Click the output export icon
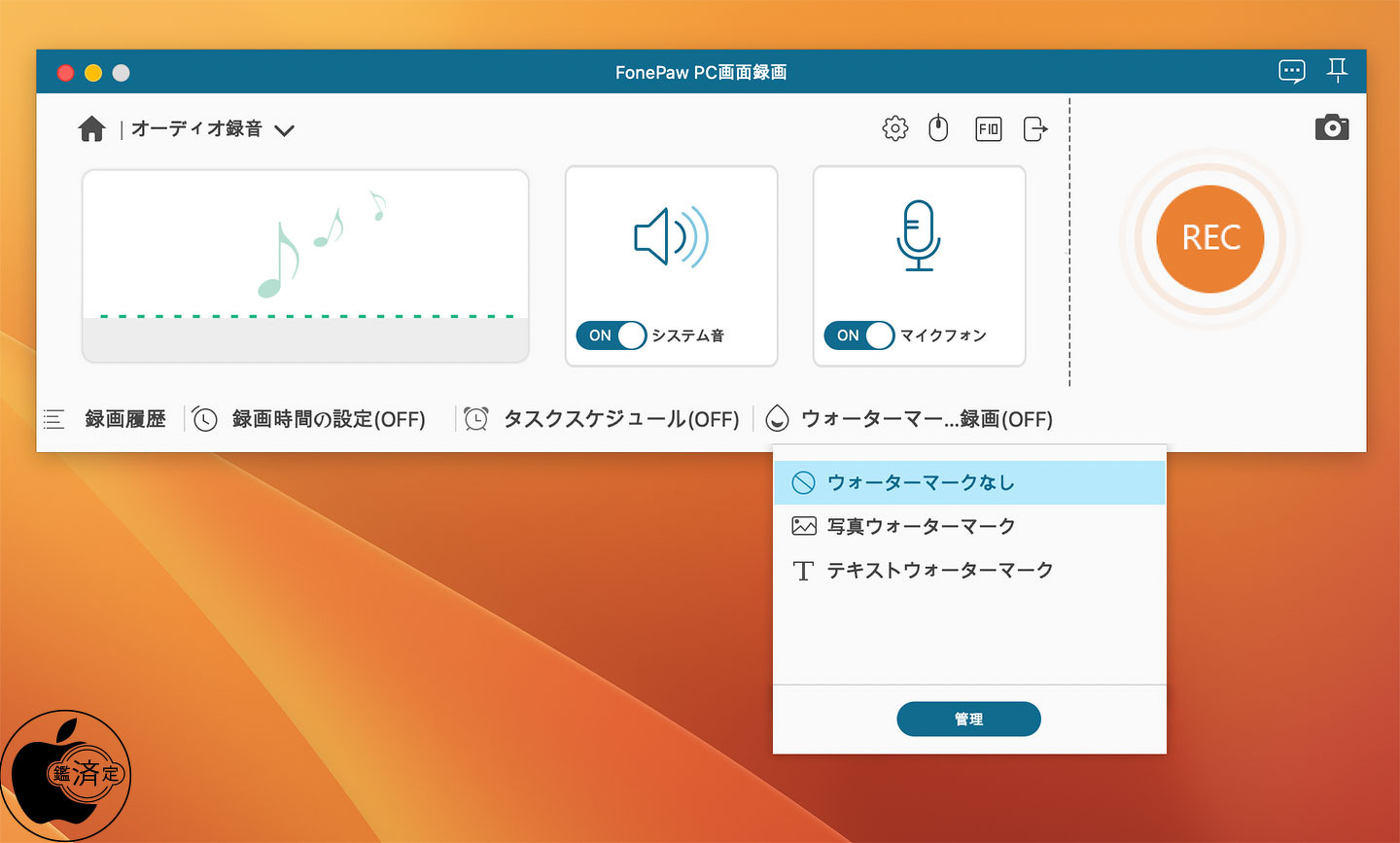This screenshot has width=1400, height=843. click(1035, 128)
